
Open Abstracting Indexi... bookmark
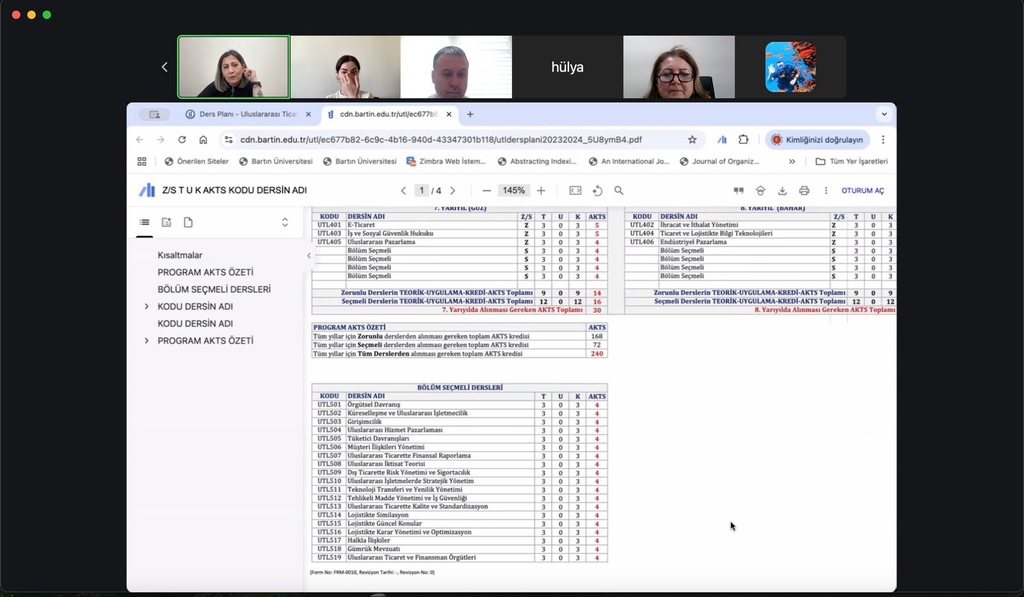click(x=537, y=161)
